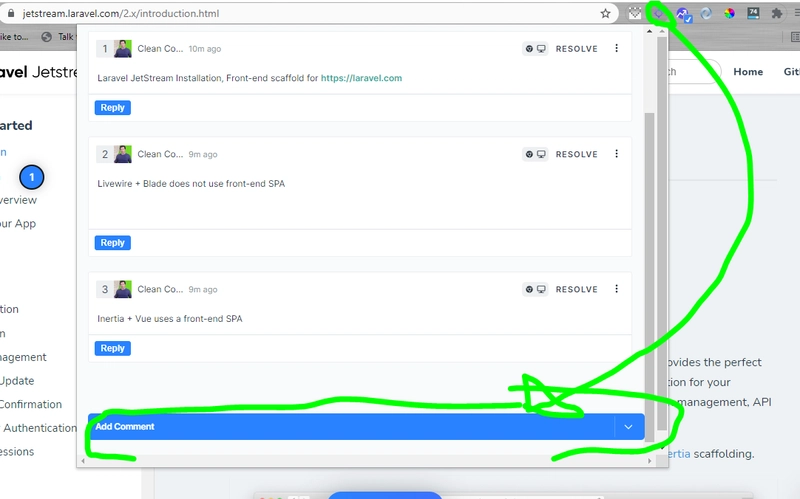Viewport: 800px width, 499px height.
Task: Expand the Add Comment dropdown chevron
Action: 629,427
